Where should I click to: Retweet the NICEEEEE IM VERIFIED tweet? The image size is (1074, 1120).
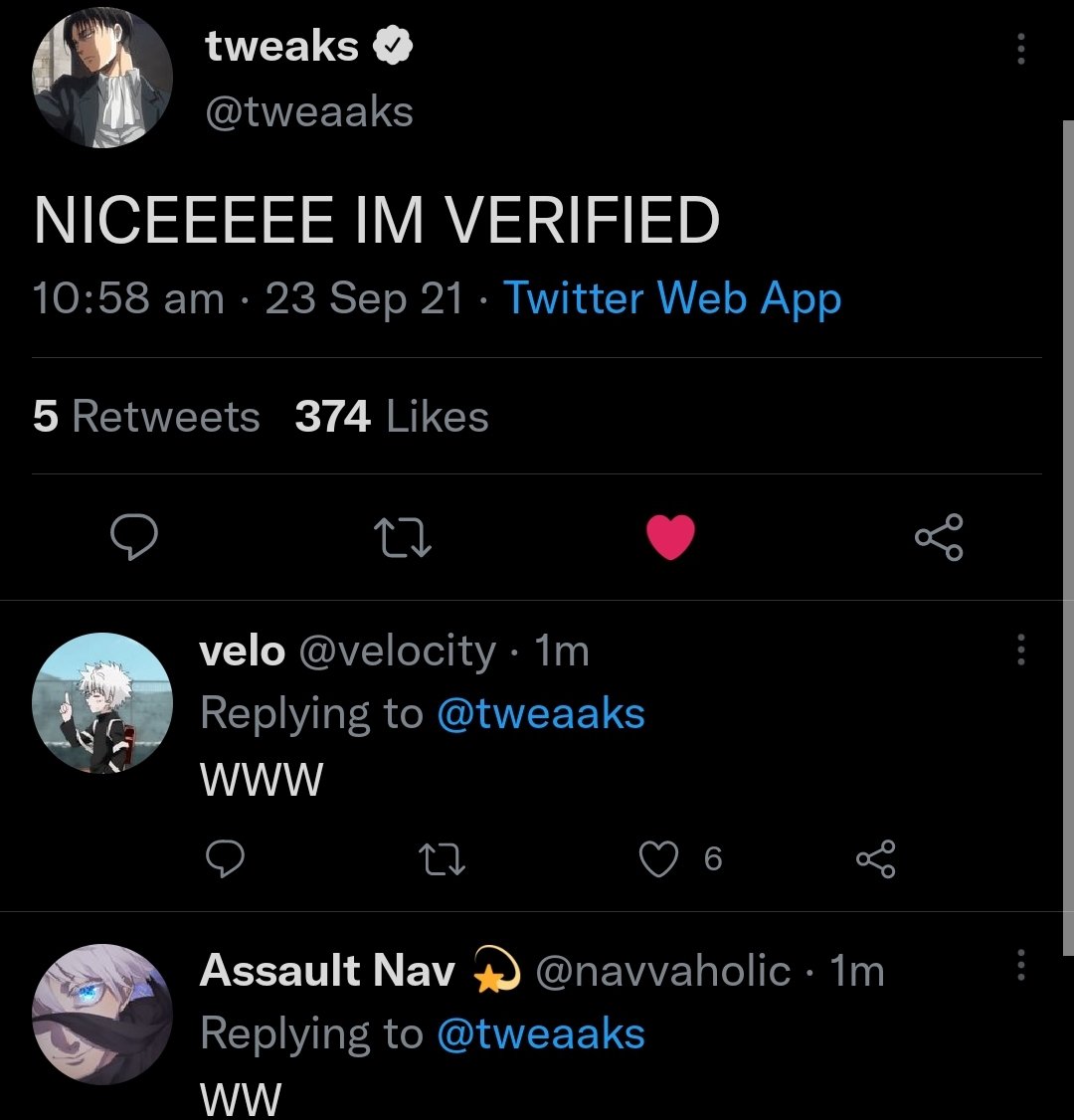tap(402, 538)
